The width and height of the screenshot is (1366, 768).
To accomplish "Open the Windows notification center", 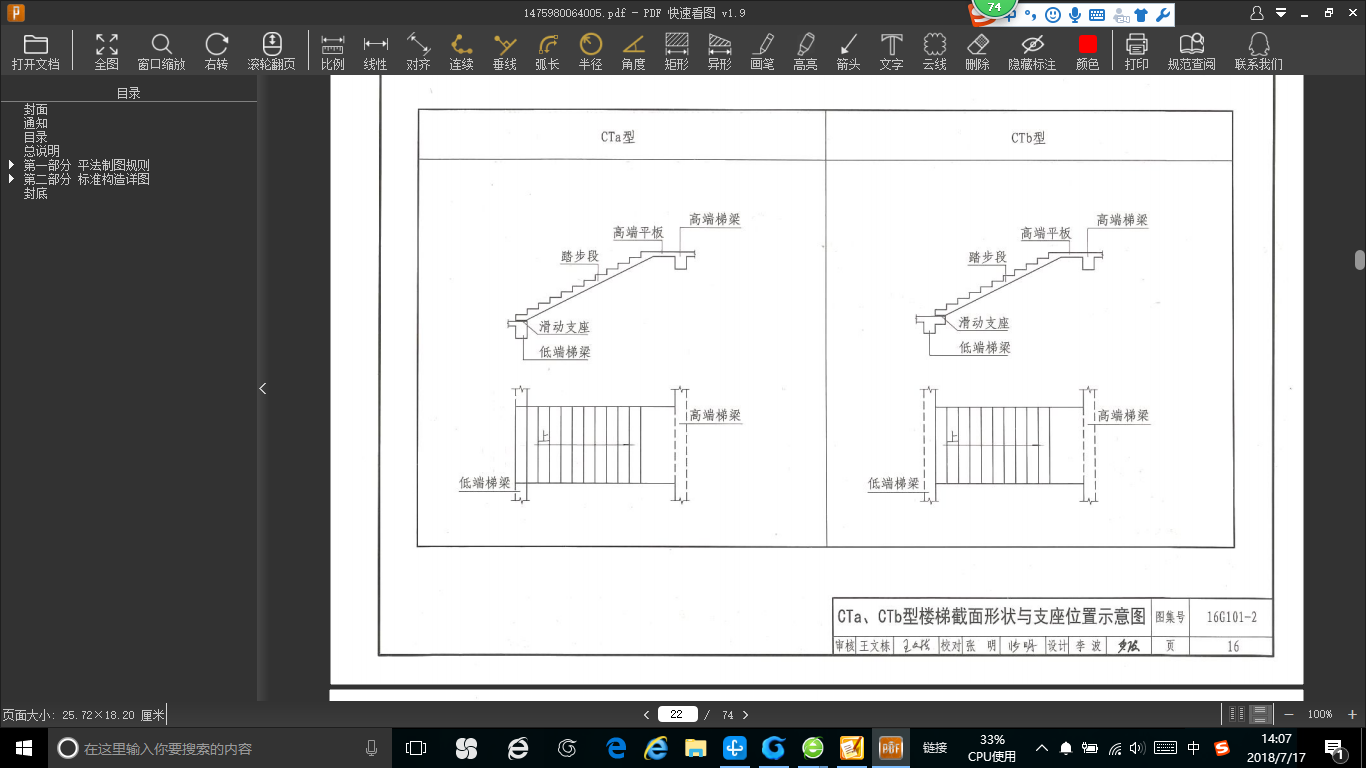I will point(1334,747).
